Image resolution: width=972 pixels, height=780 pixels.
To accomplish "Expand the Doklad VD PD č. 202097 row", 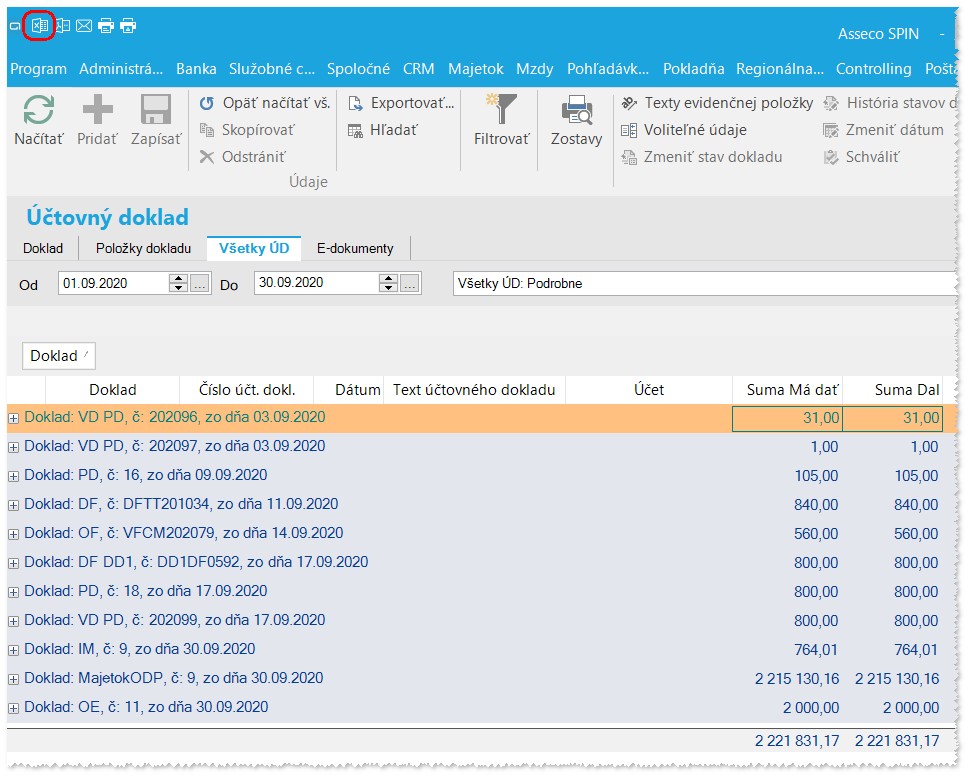I will tap(13, 447).
